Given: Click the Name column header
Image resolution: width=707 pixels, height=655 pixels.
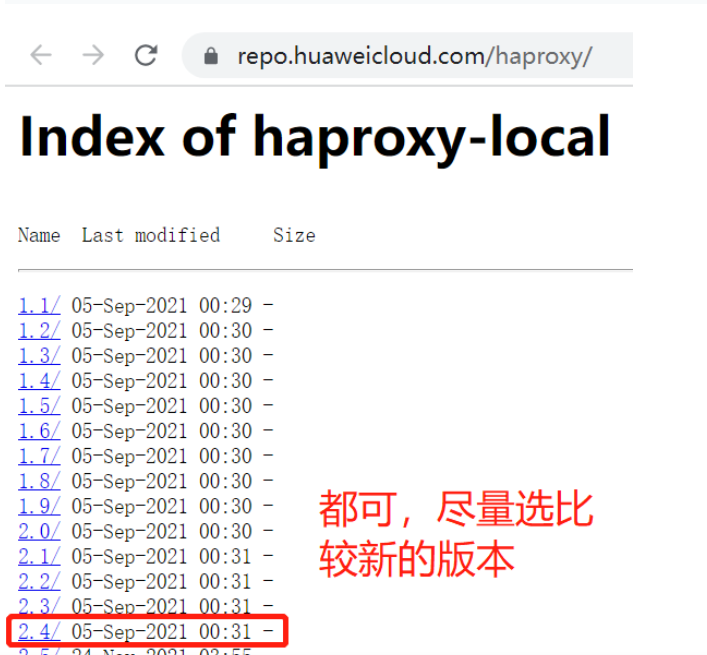Looking at the screenshot, I should click(x=39, y=235).
